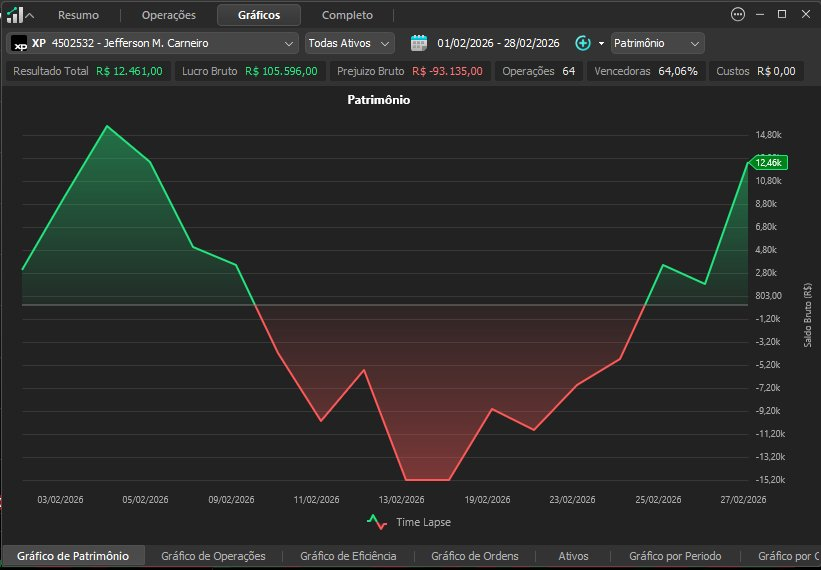Click the performance report chart icon

[x=15, y=15]
